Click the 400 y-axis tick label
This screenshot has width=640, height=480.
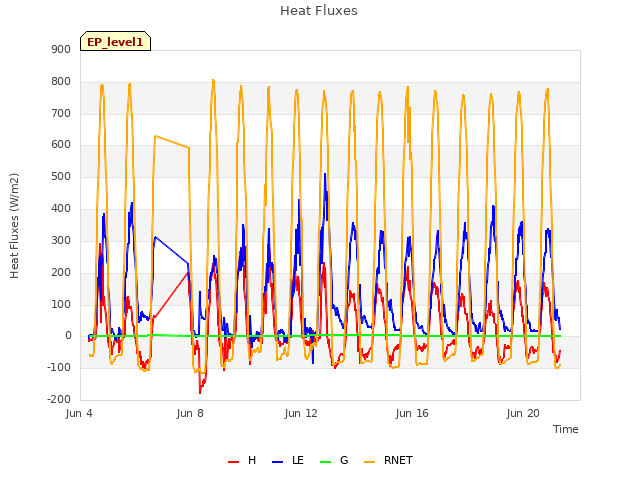61,209
